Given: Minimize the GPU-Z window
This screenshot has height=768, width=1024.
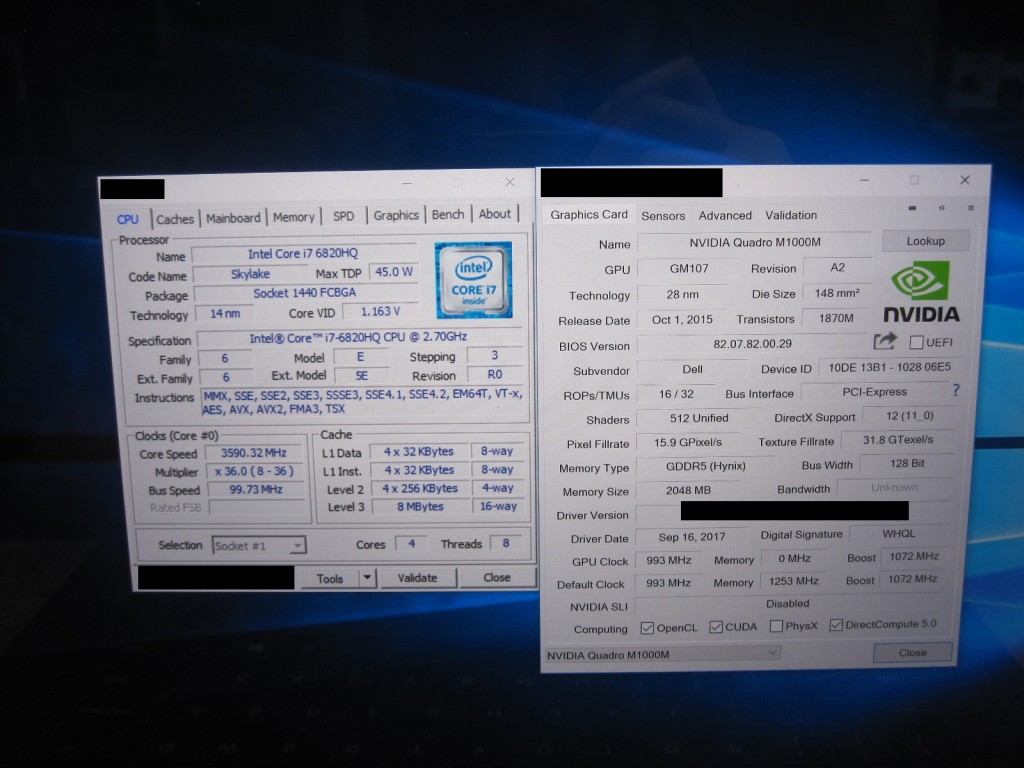Looking at the screenshot, I should click(864, 180).
